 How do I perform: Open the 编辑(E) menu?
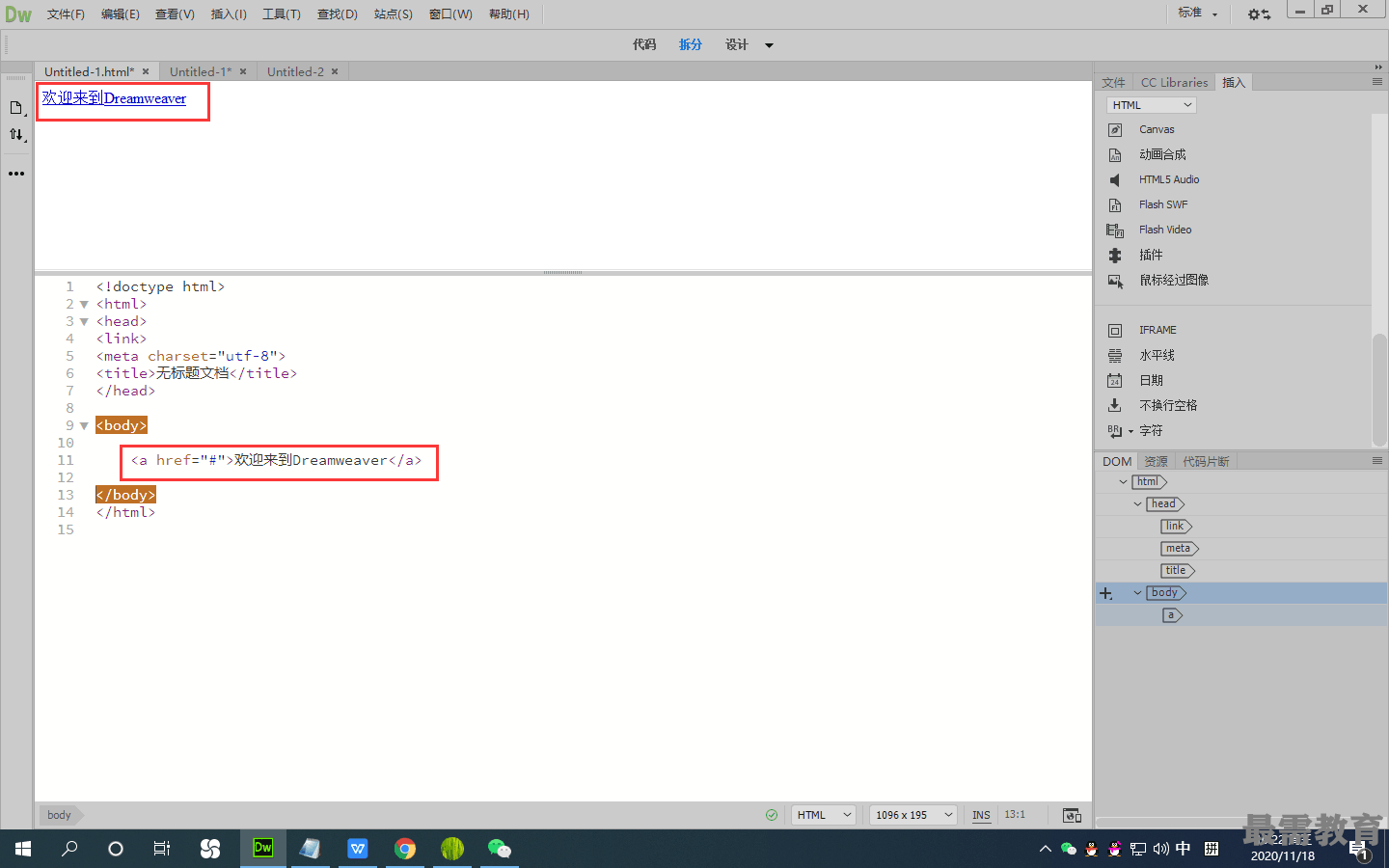point(120,14)
